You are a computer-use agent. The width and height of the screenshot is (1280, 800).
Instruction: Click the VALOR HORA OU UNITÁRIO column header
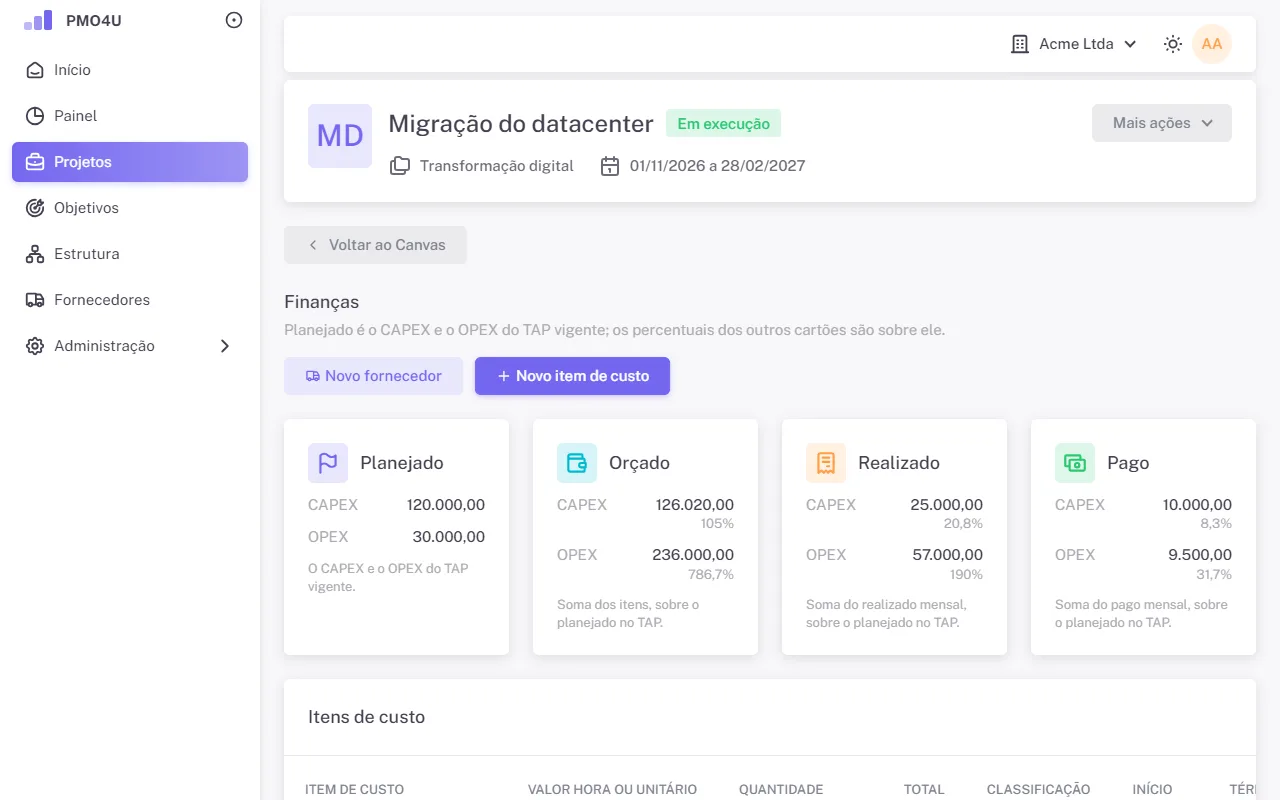pyautogui.click(x=612, y=790)
